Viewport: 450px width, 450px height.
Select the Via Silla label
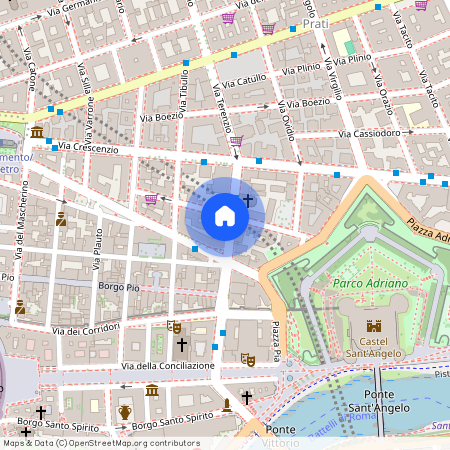pos(84,78)
